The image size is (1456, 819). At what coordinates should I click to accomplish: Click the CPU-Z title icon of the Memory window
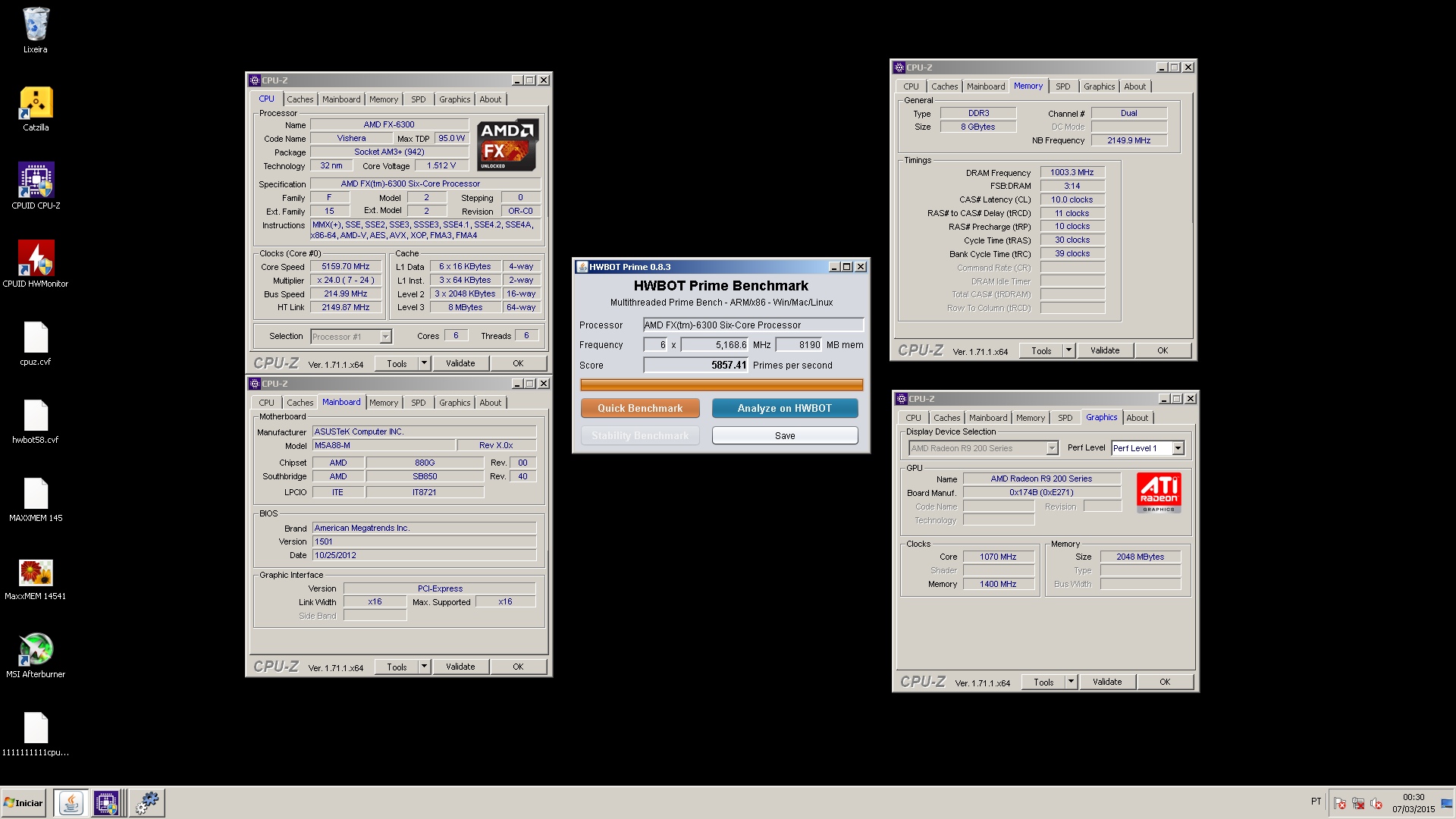point(899,67)
